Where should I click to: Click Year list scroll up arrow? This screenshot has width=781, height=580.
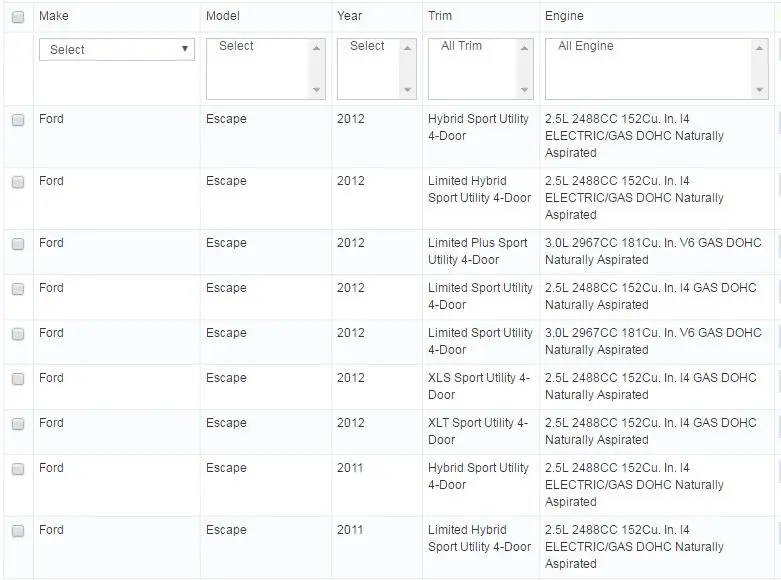coord(407,48)
